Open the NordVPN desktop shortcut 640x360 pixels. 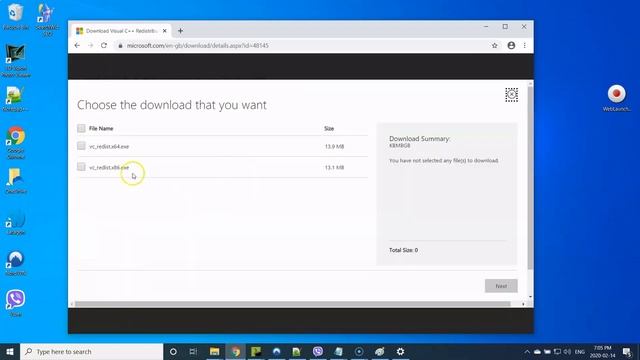[16, 263]
